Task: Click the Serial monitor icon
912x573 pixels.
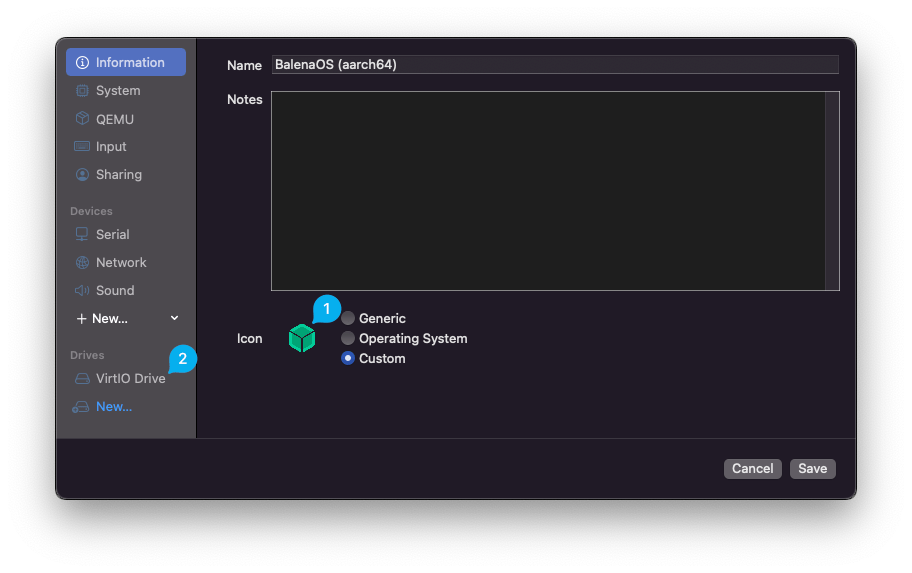Action: click(x=82, y=234)
